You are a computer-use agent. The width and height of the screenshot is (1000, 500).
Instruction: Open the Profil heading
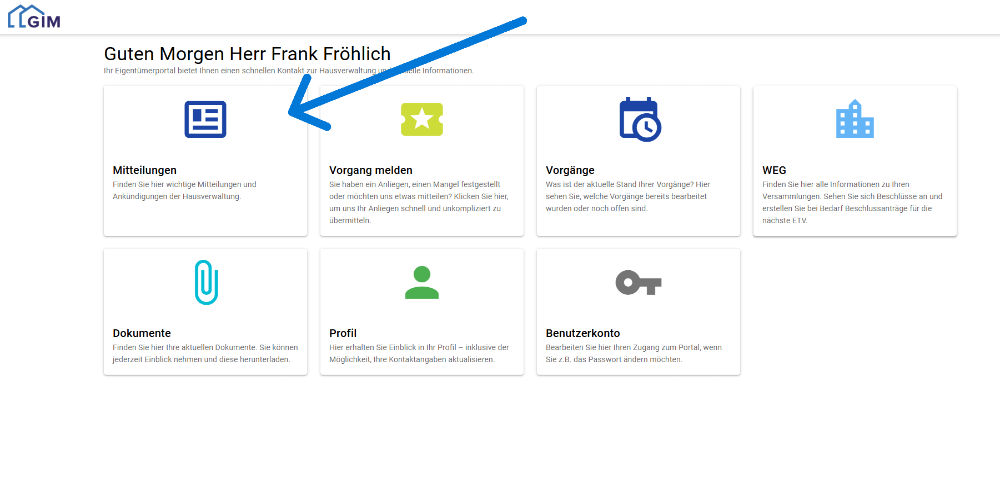342,333
